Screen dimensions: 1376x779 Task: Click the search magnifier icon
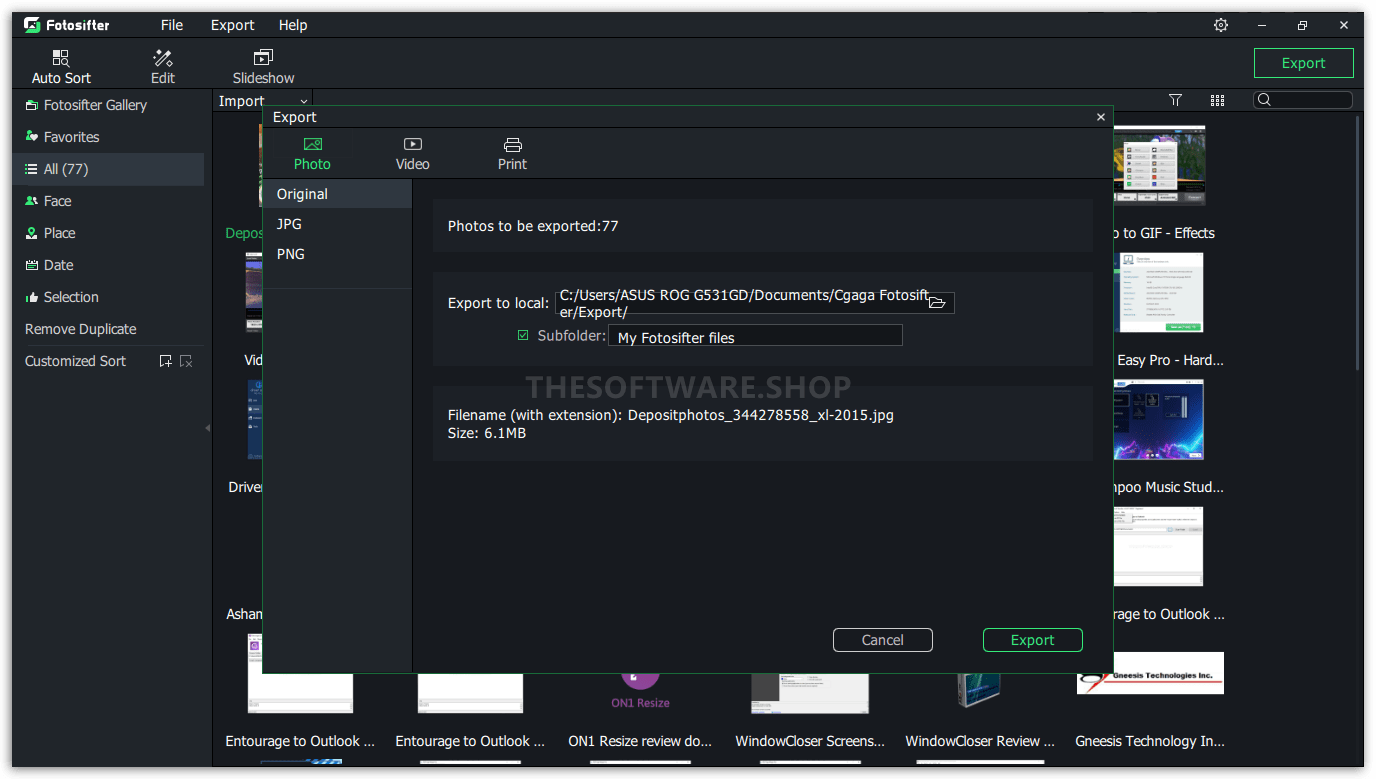(1264, 100)
